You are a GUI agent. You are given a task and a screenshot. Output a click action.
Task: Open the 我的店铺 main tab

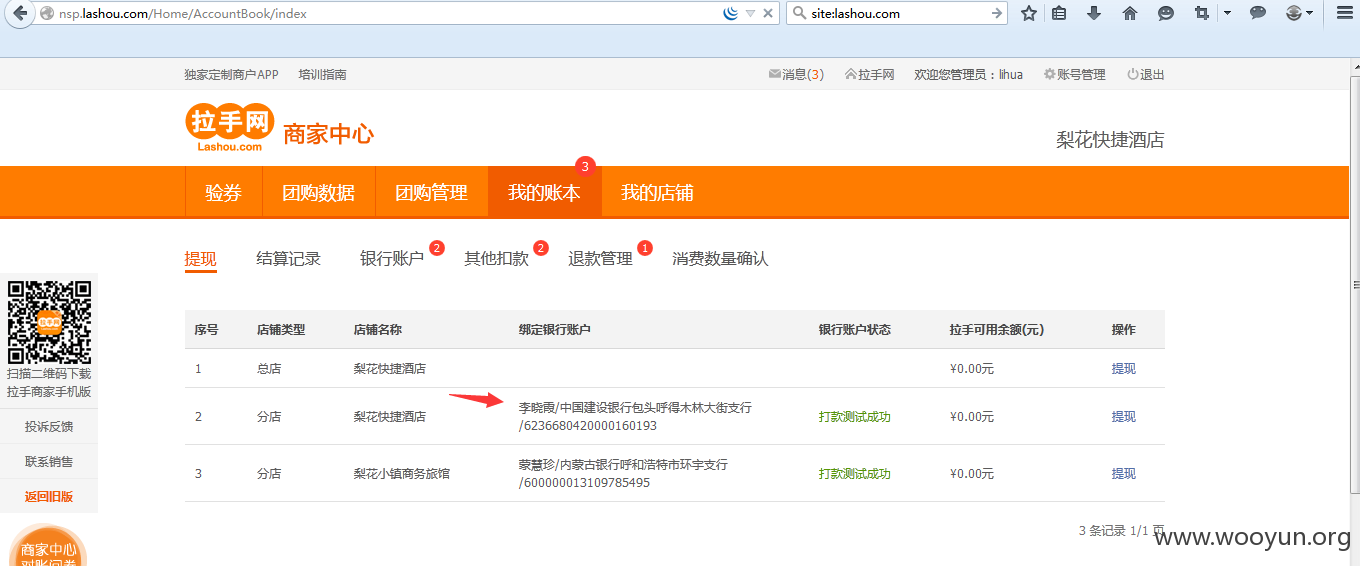[x=657, y=193]
